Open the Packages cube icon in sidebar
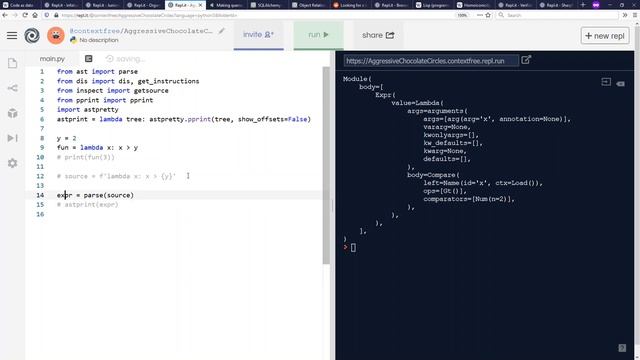This screenshot has height=360, width=640. pyautogui.click(x=13, y=113)
